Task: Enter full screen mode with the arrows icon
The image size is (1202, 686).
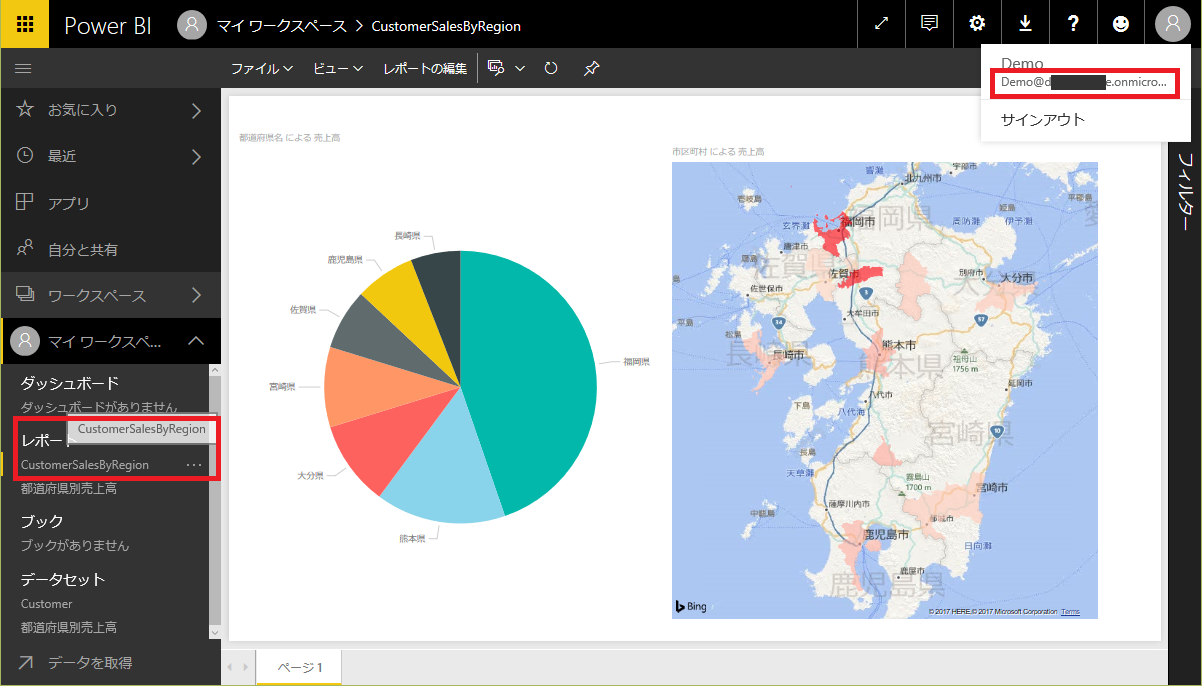Action: (881, 24)
